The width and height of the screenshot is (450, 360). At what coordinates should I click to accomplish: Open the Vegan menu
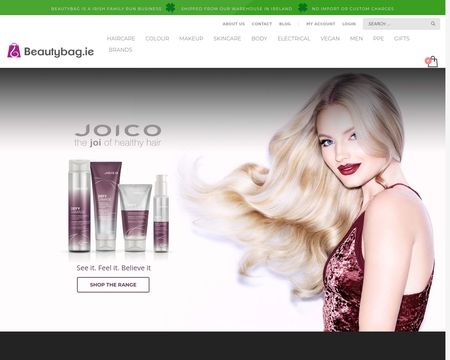click(330, 38)
